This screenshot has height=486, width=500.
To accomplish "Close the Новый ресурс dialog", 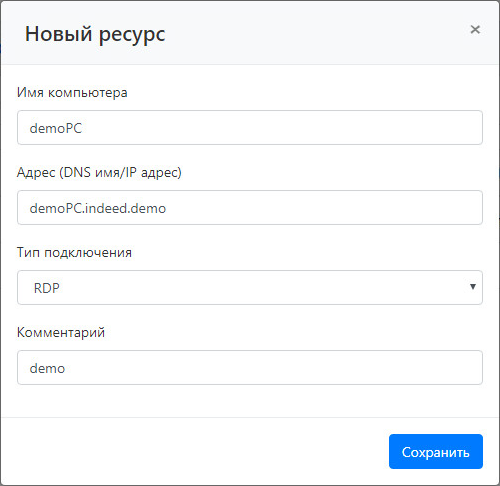I will 475,29.
